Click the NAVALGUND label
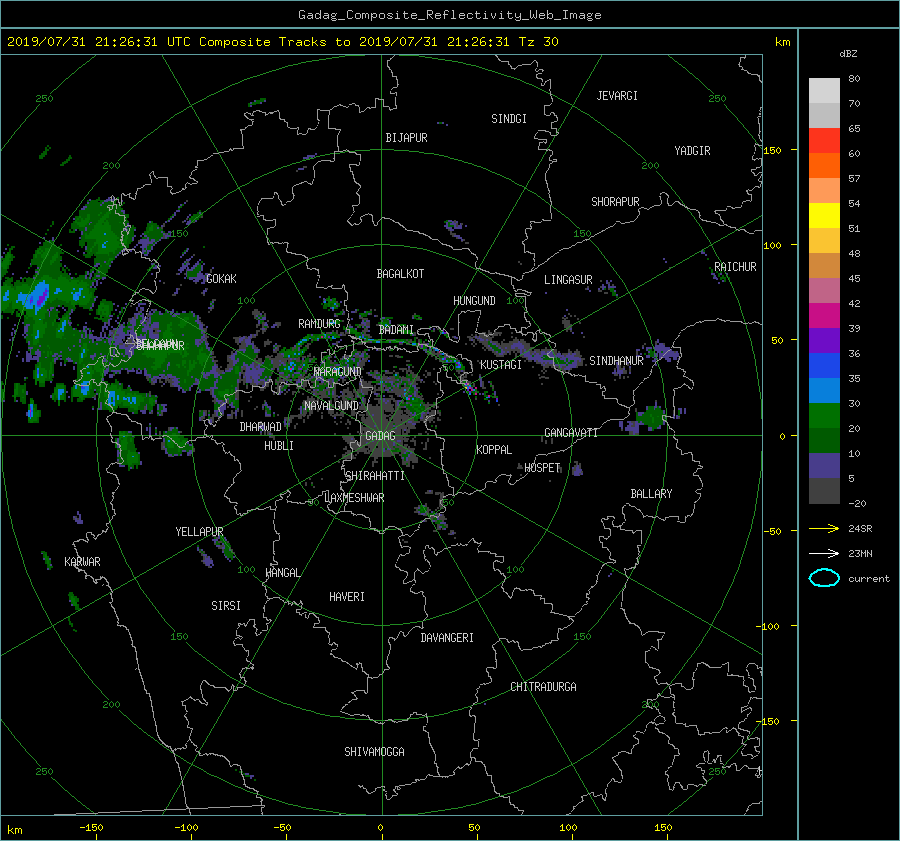900x841 pixels. [x=331, y=406]
